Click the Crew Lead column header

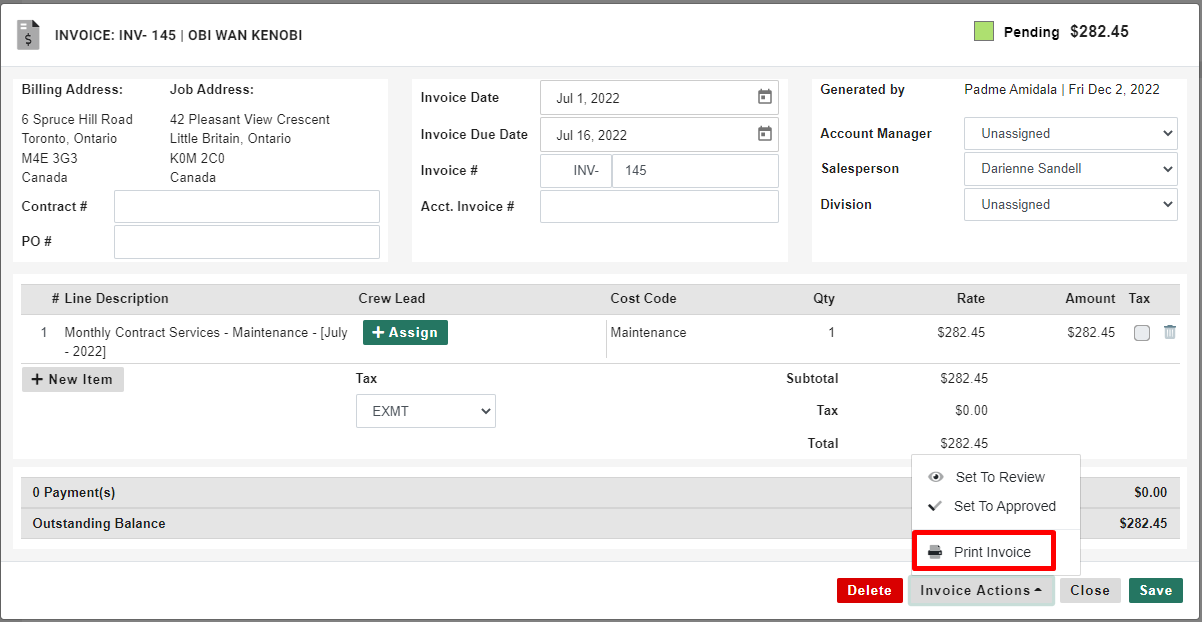[x=392, y=298]
